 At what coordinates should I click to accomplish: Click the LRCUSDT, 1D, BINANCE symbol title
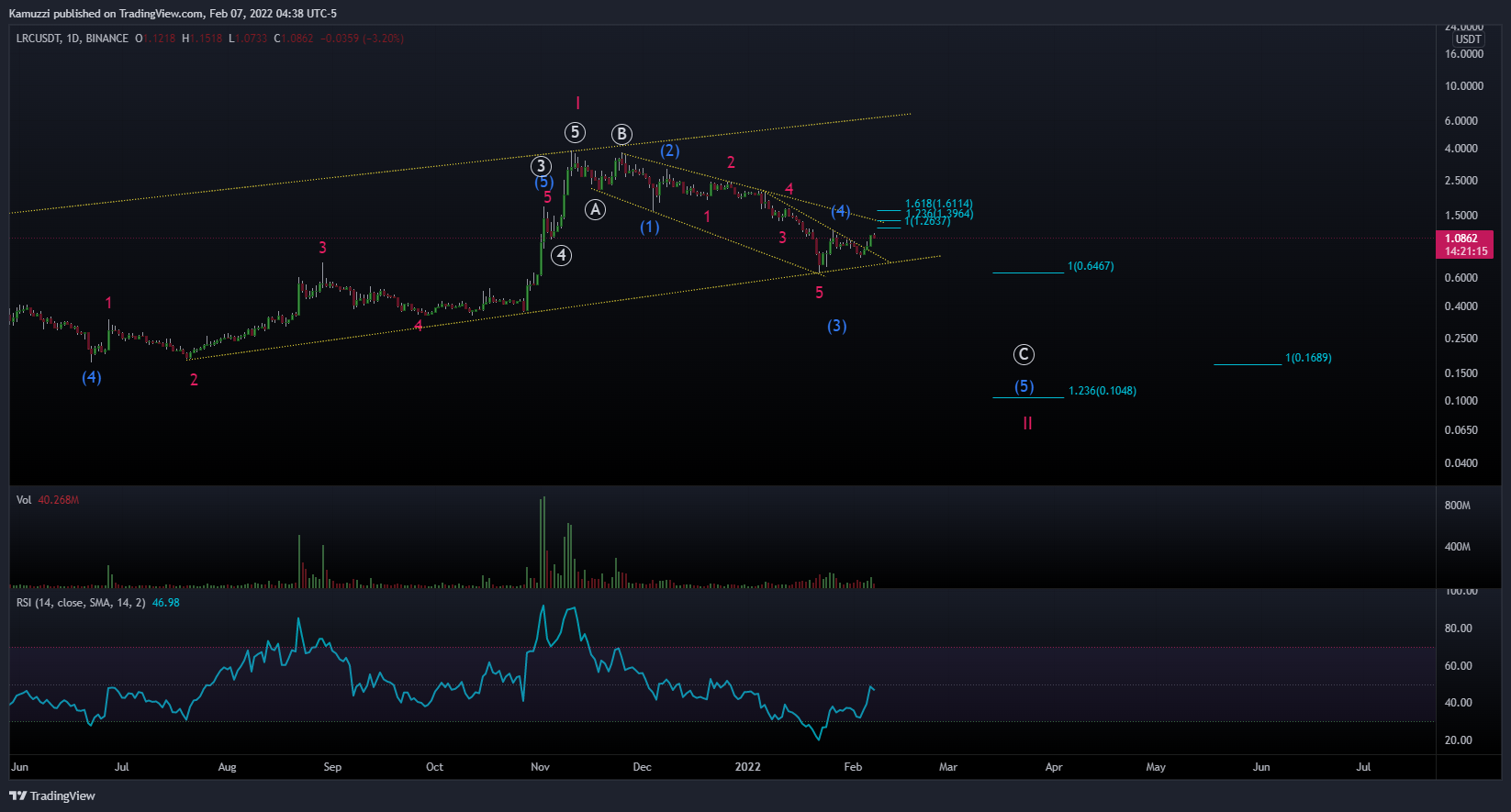pos(73,39)
